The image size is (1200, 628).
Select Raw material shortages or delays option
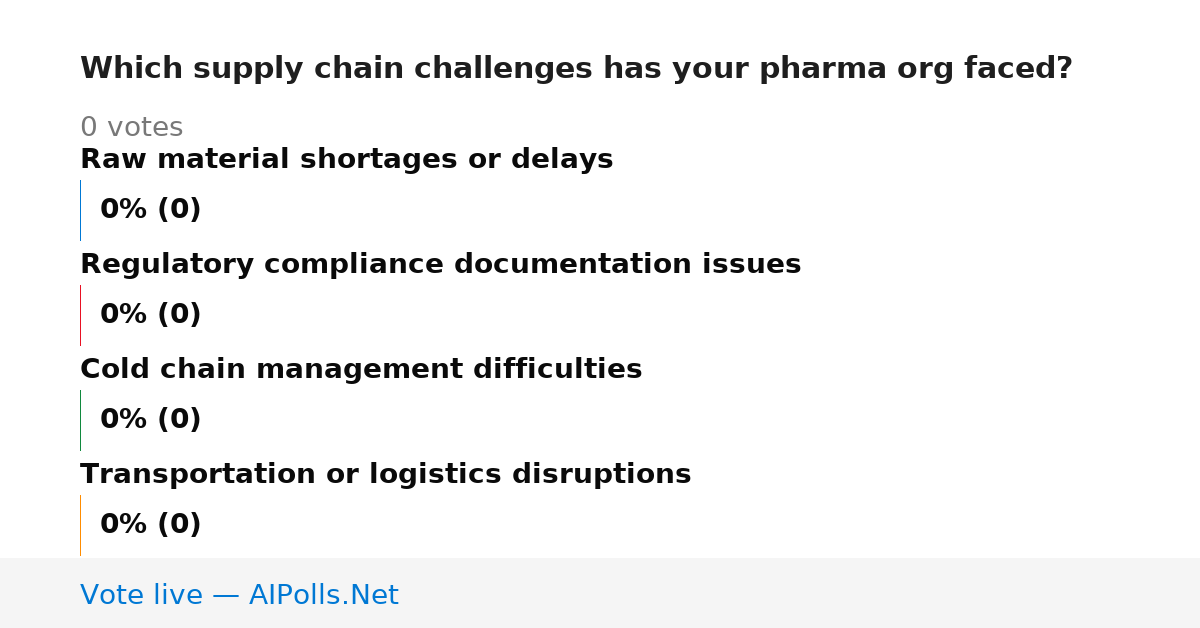tap(346, 159)
